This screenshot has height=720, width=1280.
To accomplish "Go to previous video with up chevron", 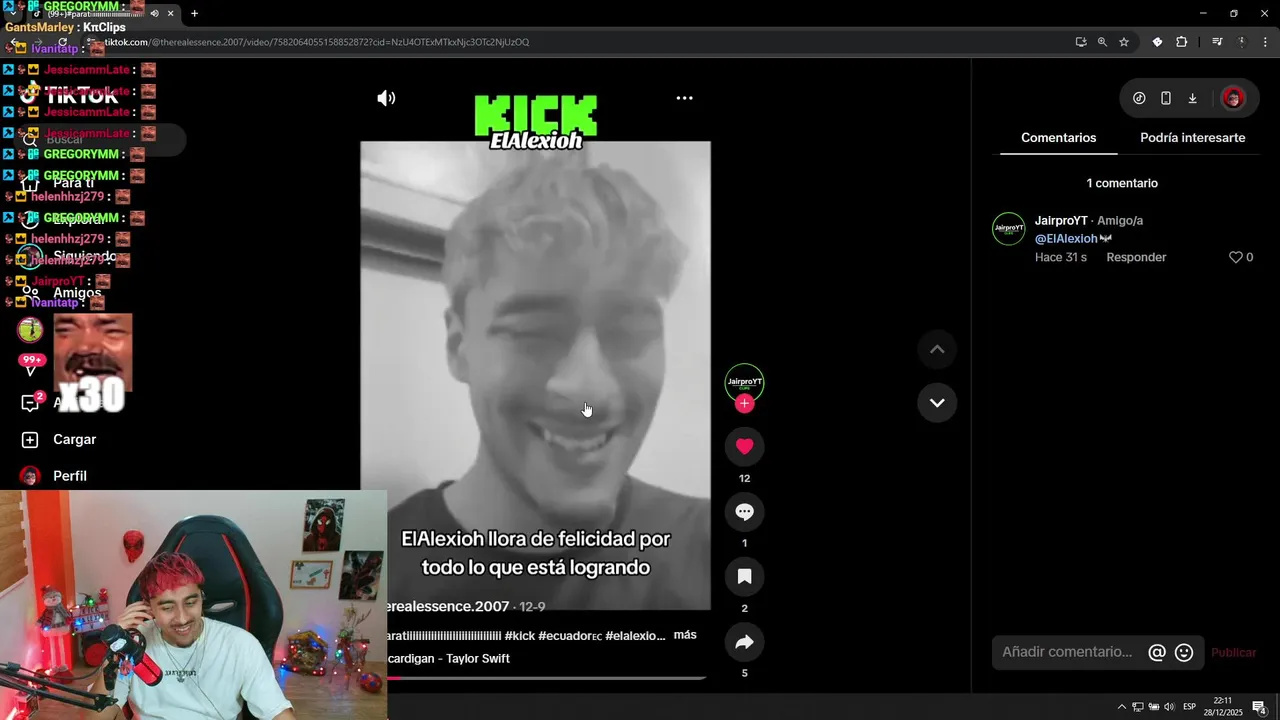I will (x=937, y=349).
